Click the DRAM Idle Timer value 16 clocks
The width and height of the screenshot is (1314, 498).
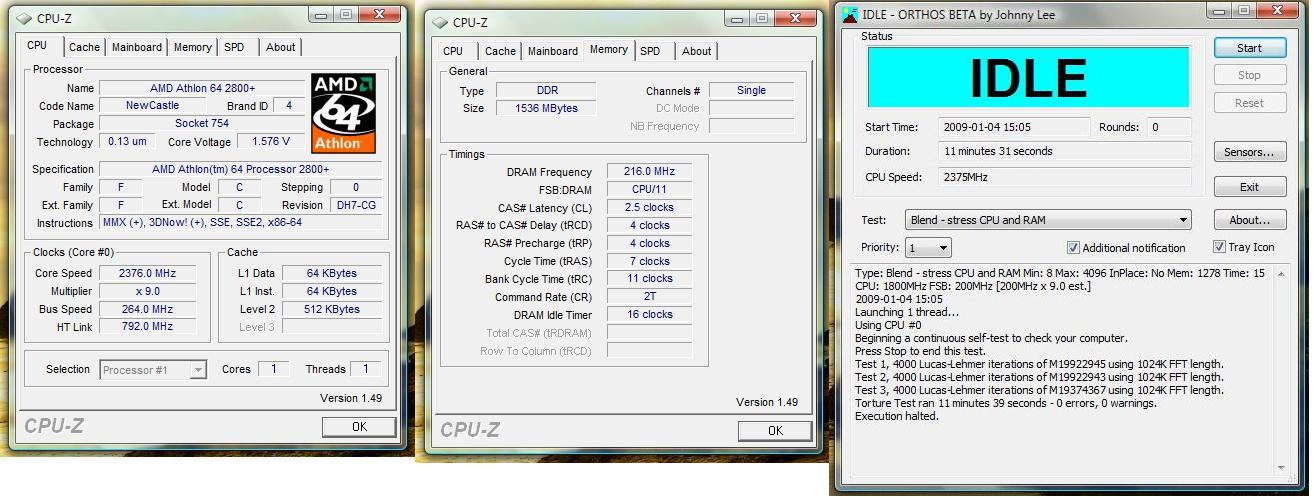tap(649, 314)
